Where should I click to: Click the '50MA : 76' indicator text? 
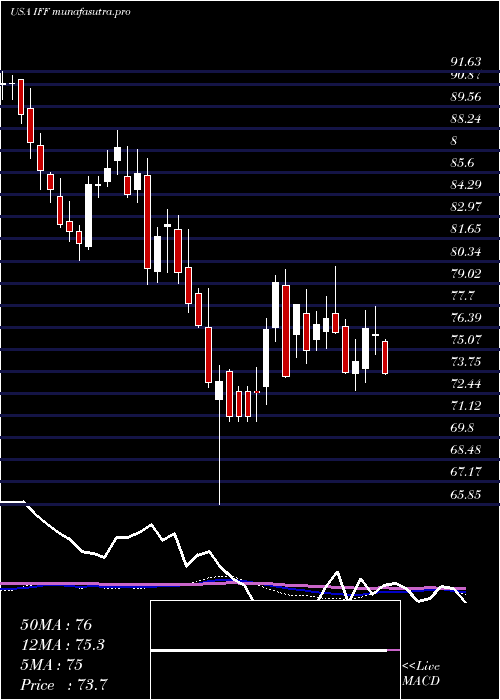(x=56, y=625)
